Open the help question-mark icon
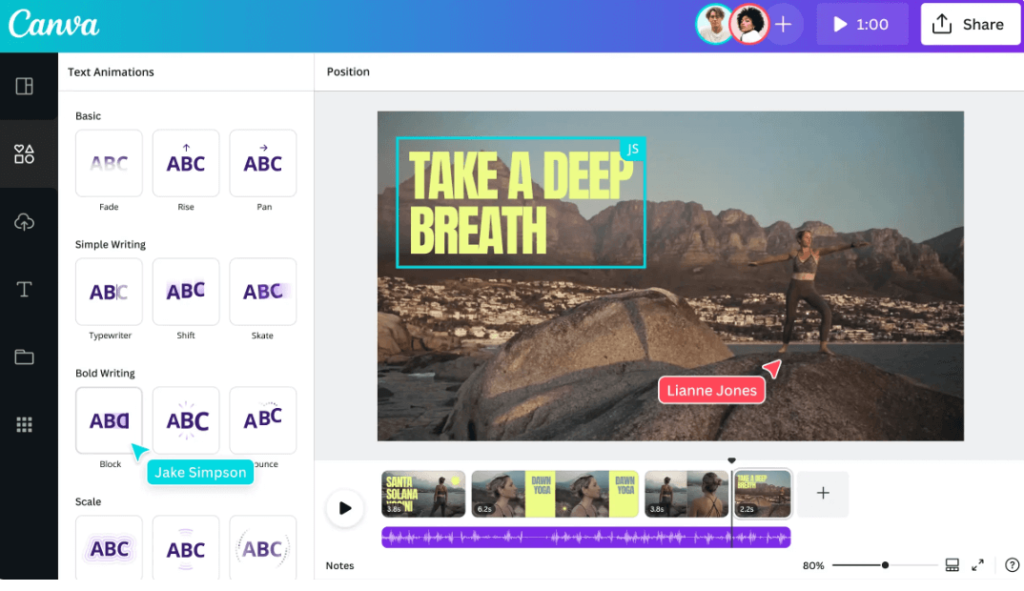Screen dimensions: 1024x591 click(1012, 565)
